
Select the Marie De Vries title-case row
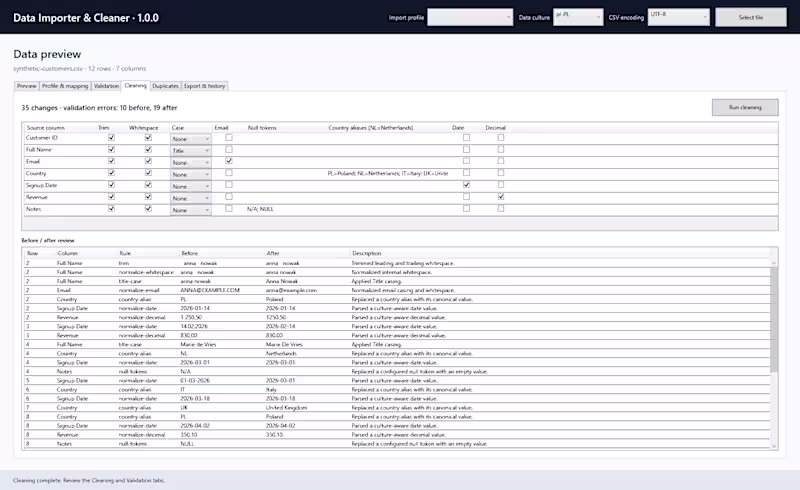[x=396, y=345]
